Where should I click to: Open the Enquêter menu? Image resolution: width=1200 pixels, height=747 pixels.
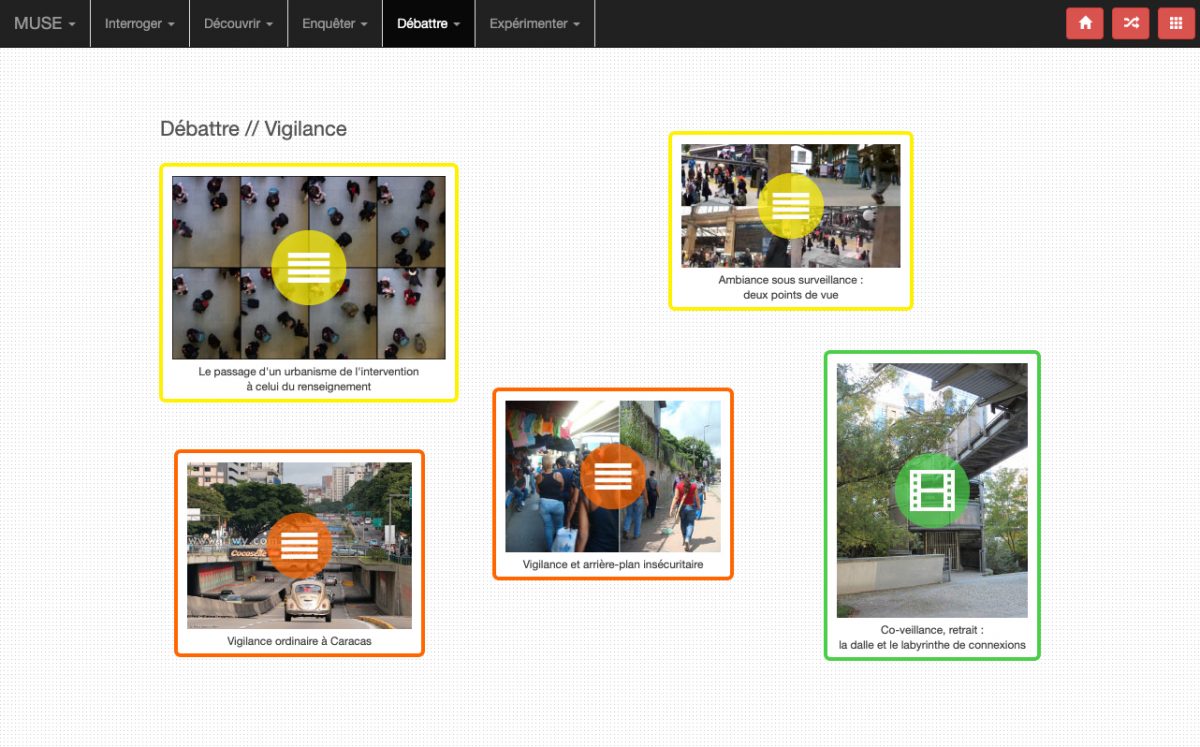click(x=334, y=23)
